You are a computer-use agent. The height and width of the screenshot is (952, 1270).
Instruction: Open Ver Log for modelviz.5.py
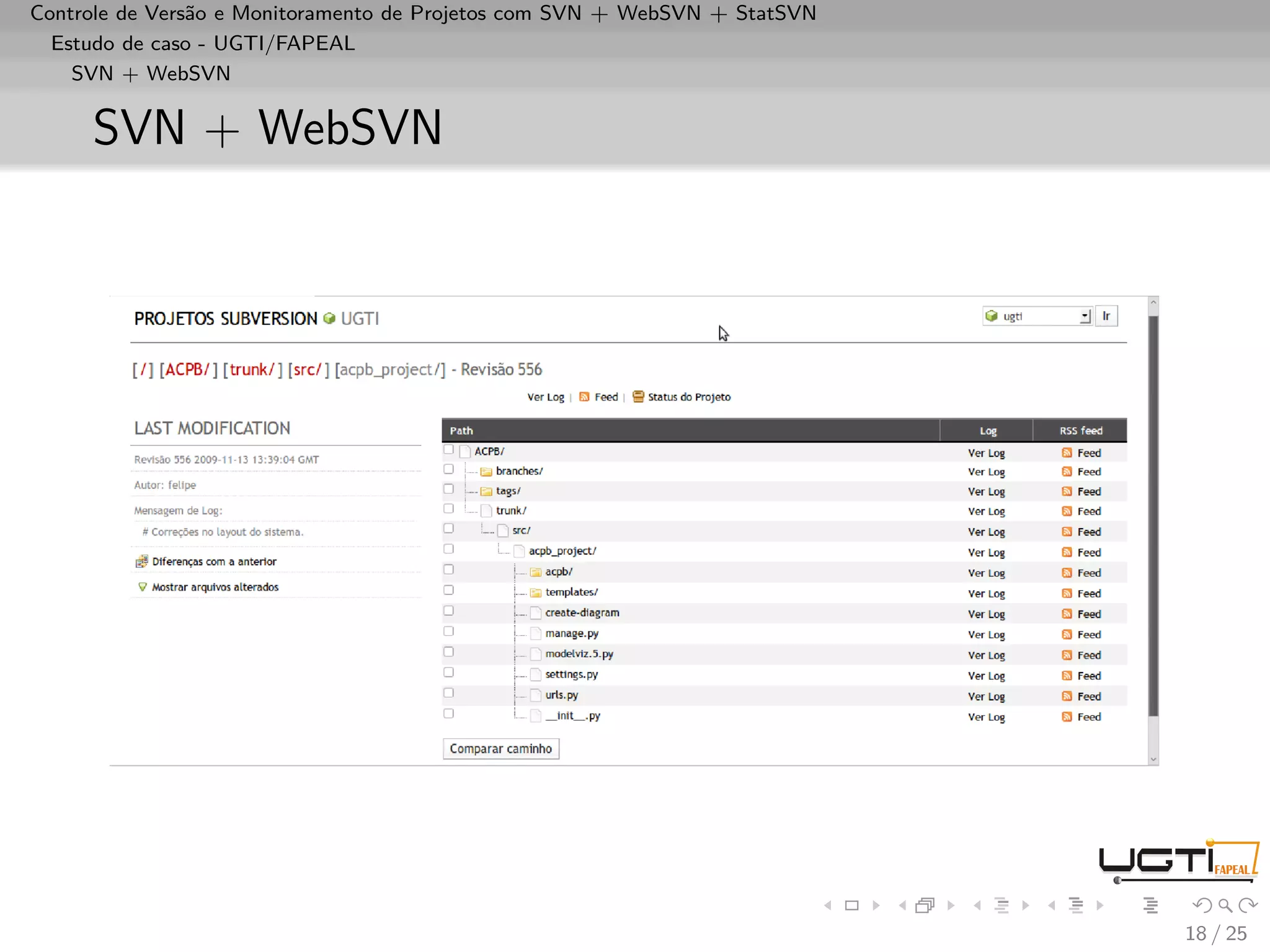click(986, 655)
